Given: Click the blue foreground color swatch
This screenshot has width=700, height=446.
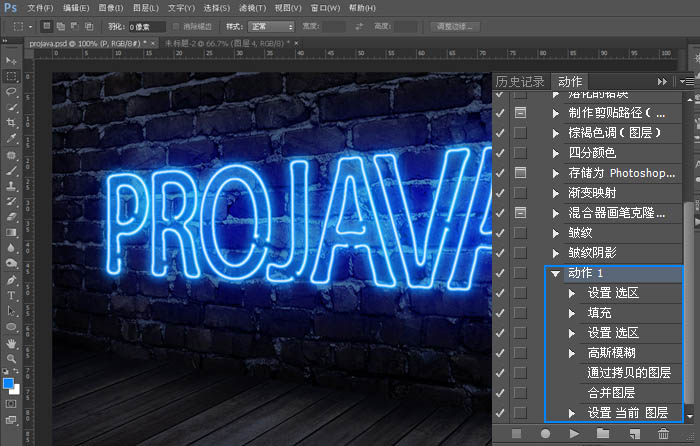Looking at the screenshot, I should click(x=9, y=383).
